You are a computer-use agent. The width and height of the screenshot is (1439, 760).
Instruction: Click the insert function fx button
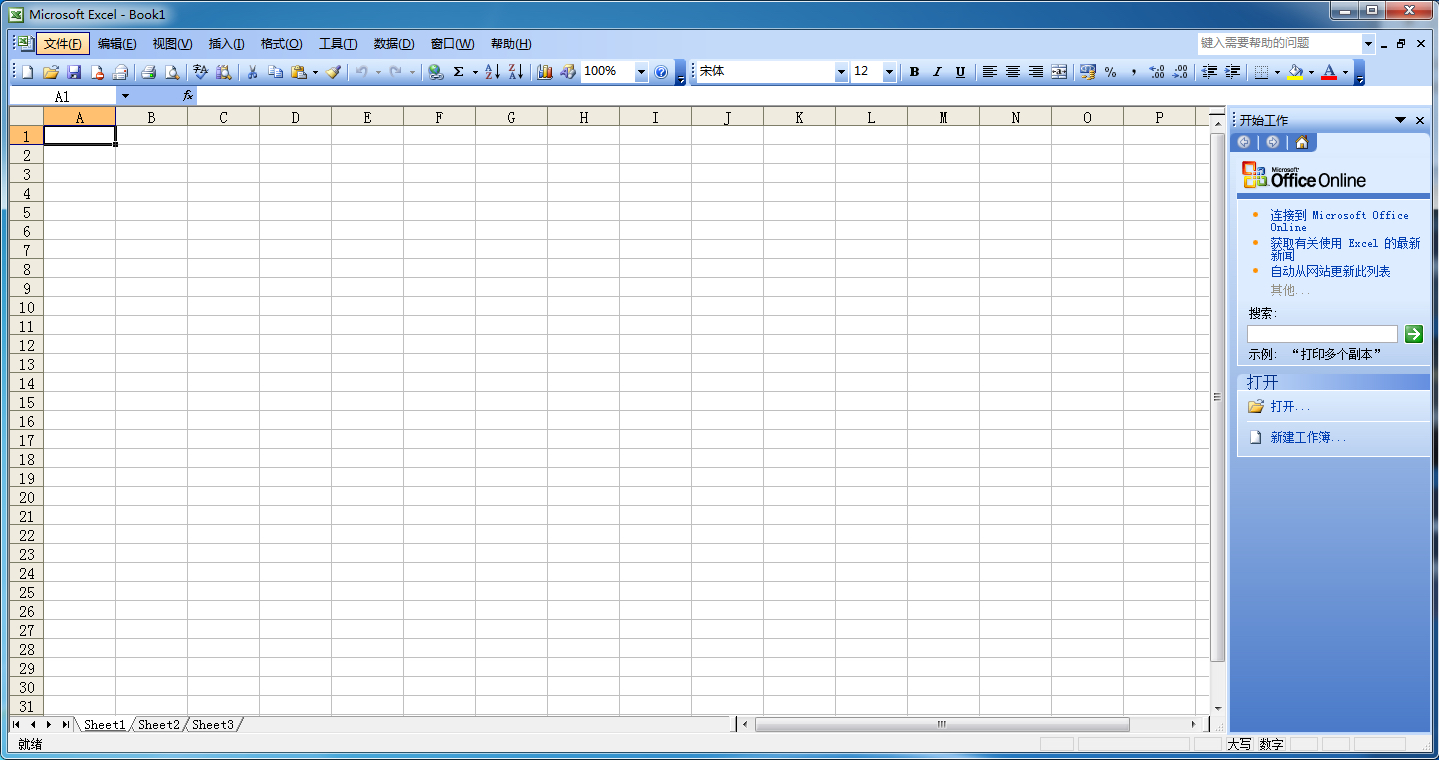[187, 96]
